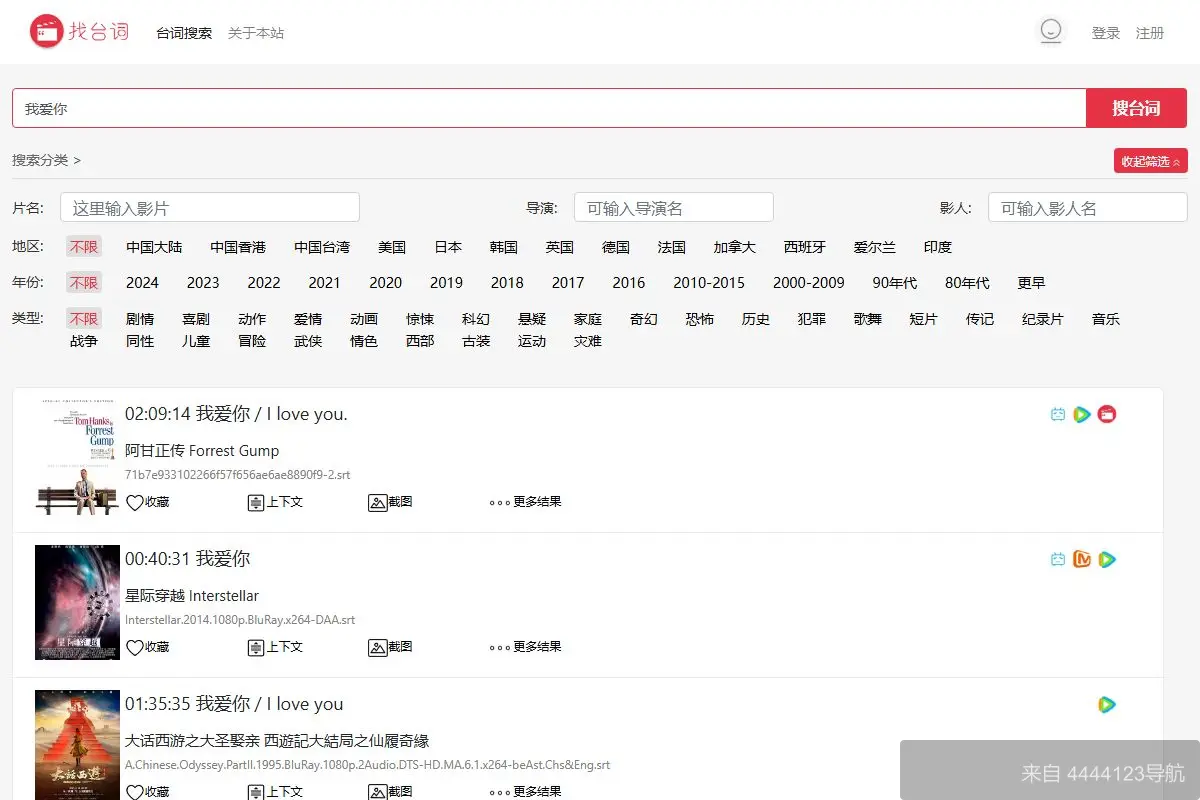
Task: Filter genre by 科幻
Action: [x=476, y=319]
